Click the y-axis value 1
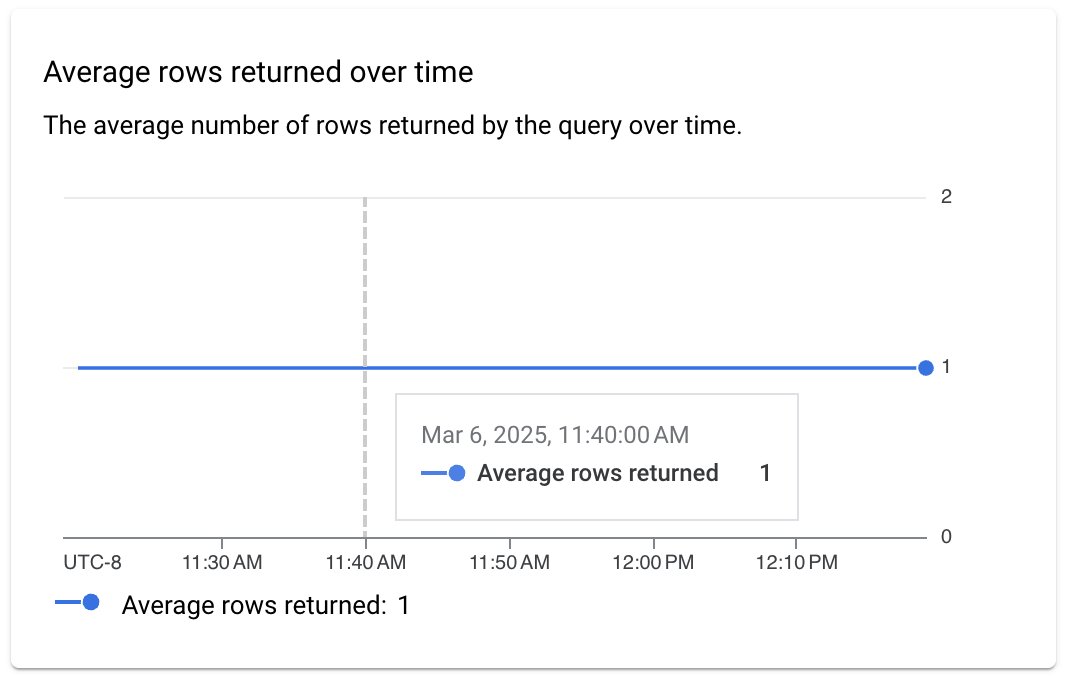1065x678 pixels. pos(946,367)
